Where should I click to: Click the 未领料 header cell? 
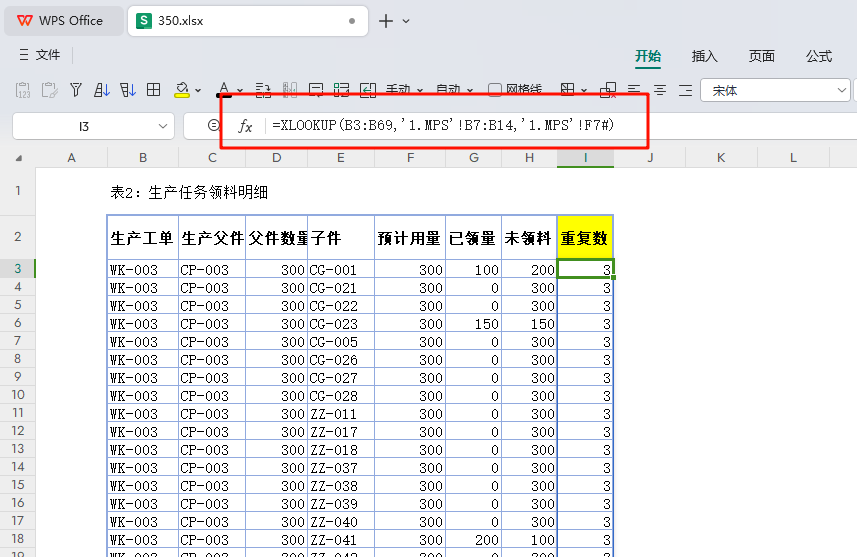tap(529, 237)
